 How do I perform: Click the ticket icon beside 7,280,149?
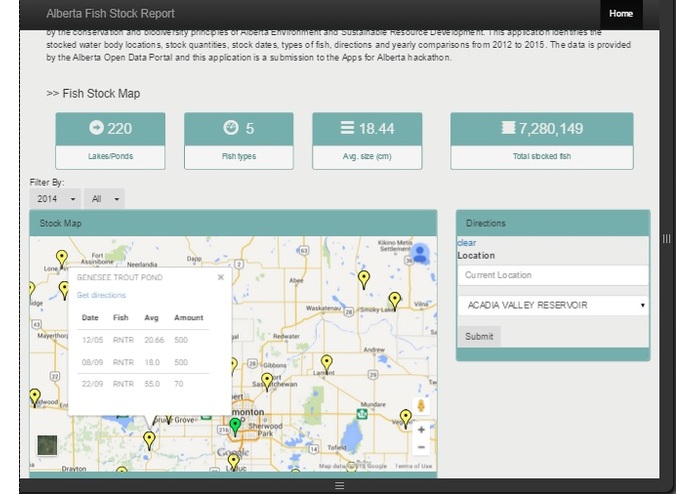[x=508, y=128]
